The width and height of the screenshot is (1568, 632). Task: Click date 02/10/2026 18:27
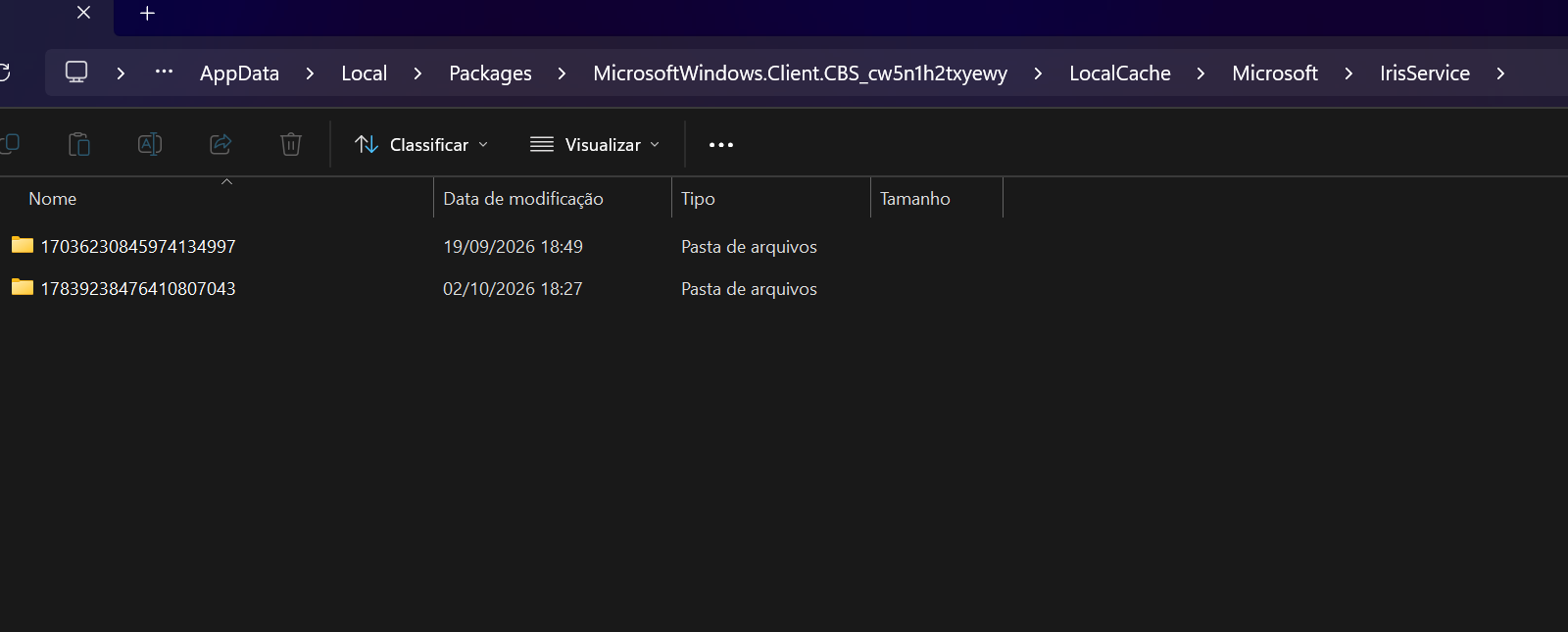513,289
